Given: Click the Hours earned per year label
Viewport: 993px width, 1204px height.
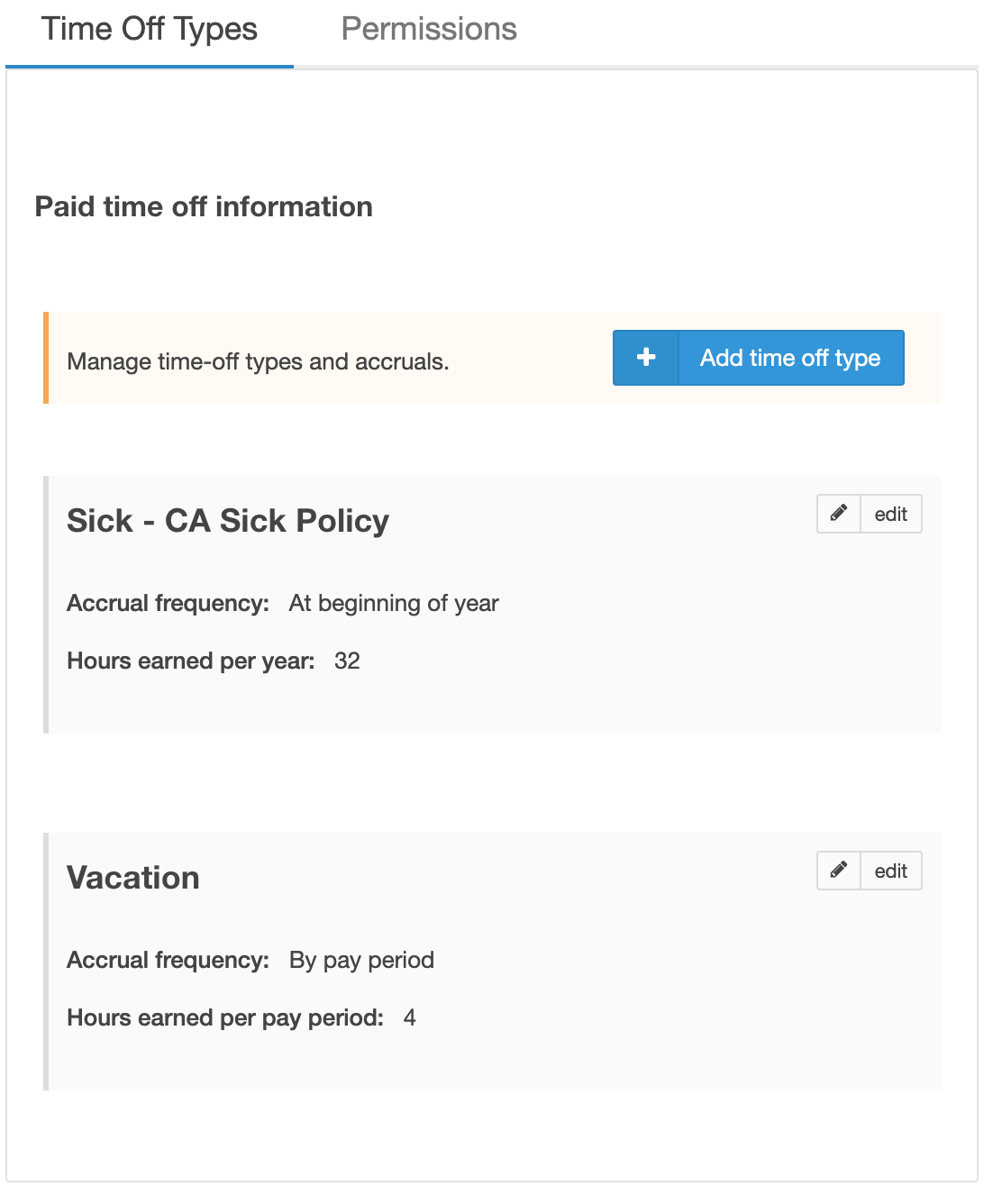Looking at the screenshot, I should coord(190,661).
